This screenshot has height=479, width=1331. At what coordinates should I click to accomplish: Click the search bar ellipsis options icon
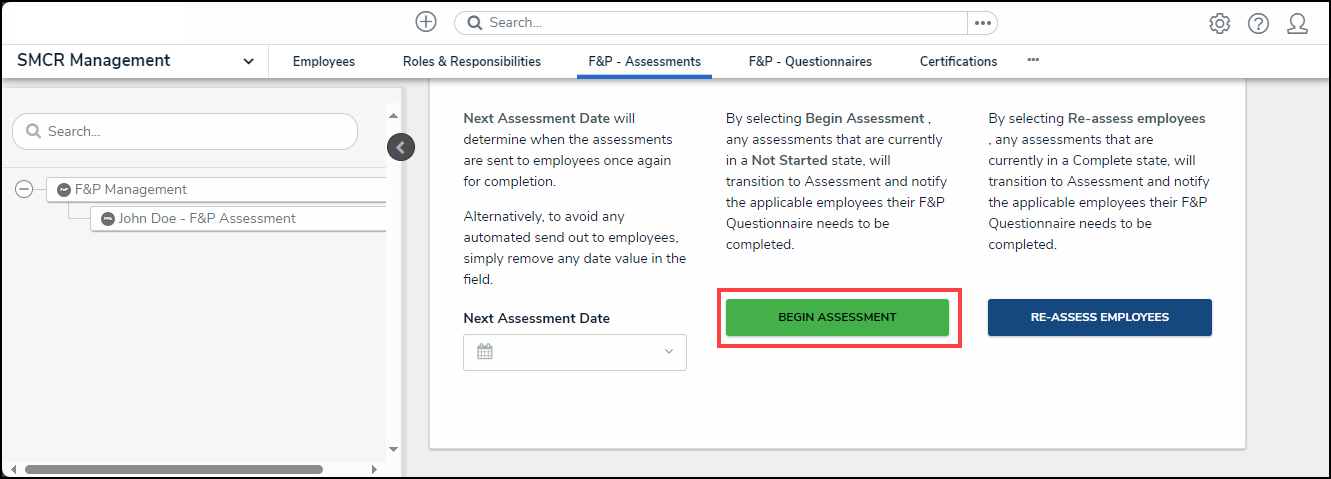click(982, 22)
